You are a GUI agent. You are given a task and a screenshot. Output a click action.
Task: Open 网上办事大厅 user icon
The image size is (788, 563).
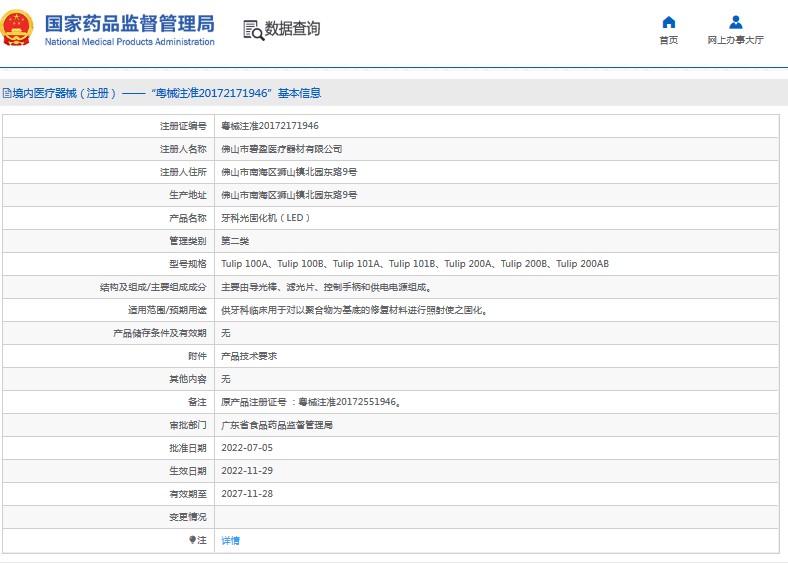pos(736,22)
